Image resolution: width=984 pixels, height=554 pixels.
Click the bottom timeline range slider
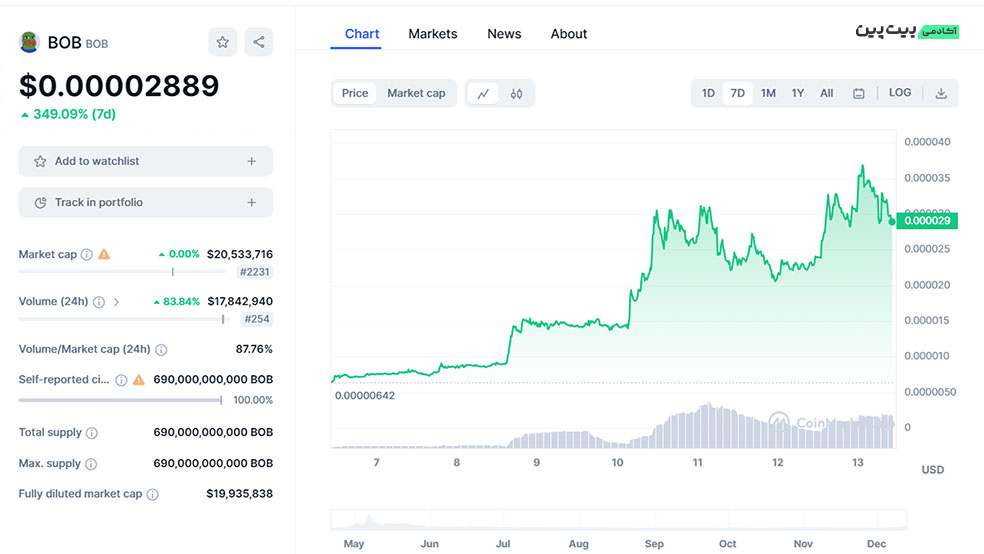(x=619, y=520)
